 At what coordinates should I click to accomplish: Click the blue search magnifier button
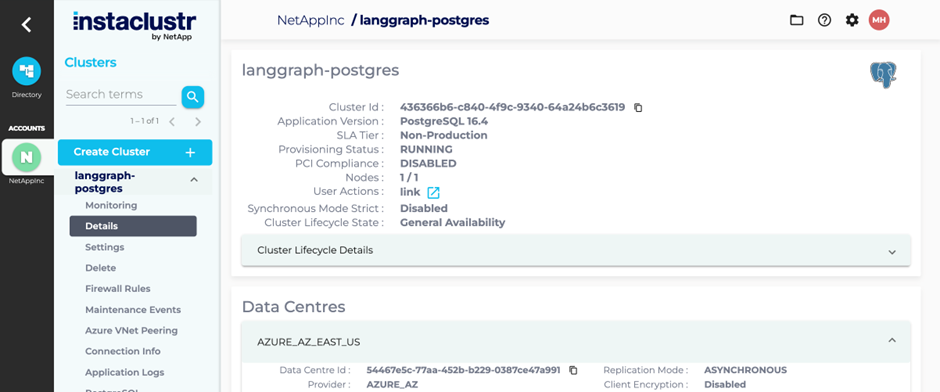(192, 97)
